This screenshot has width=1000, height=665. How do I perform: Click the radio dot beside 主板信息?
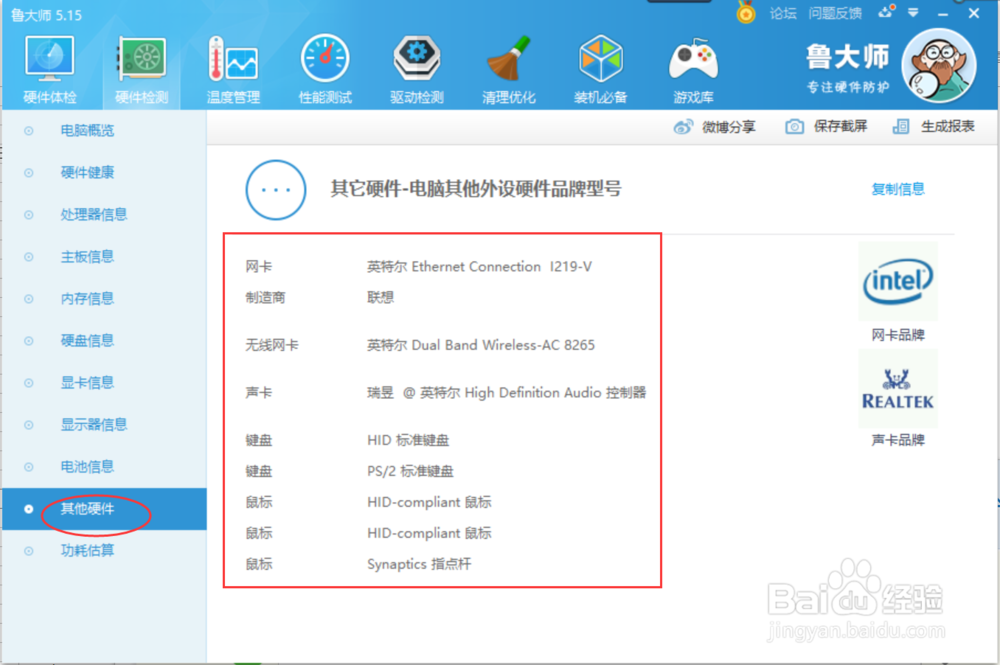29,257
